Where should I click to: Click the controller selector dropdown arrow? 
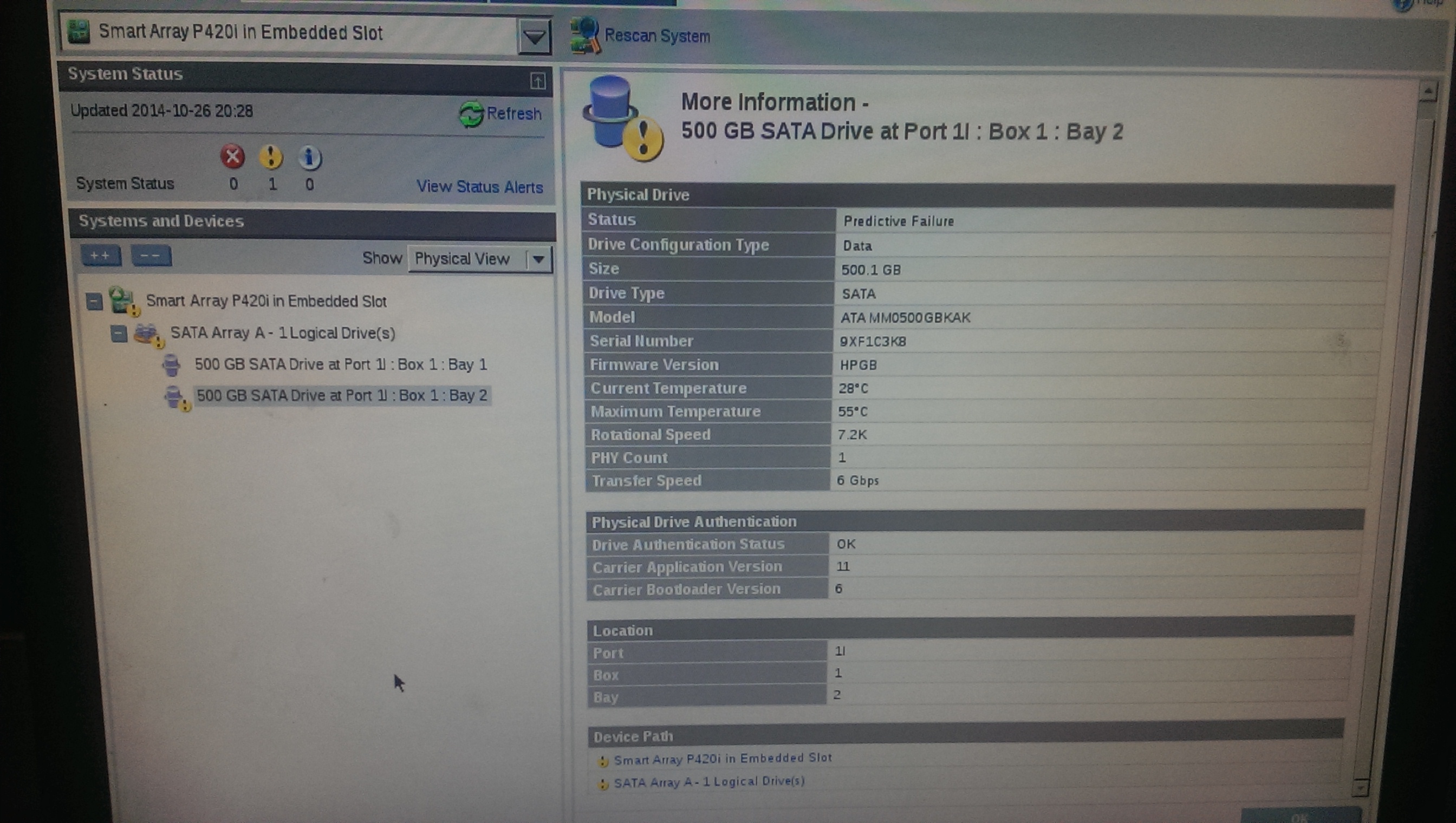[x=534, y=37]
